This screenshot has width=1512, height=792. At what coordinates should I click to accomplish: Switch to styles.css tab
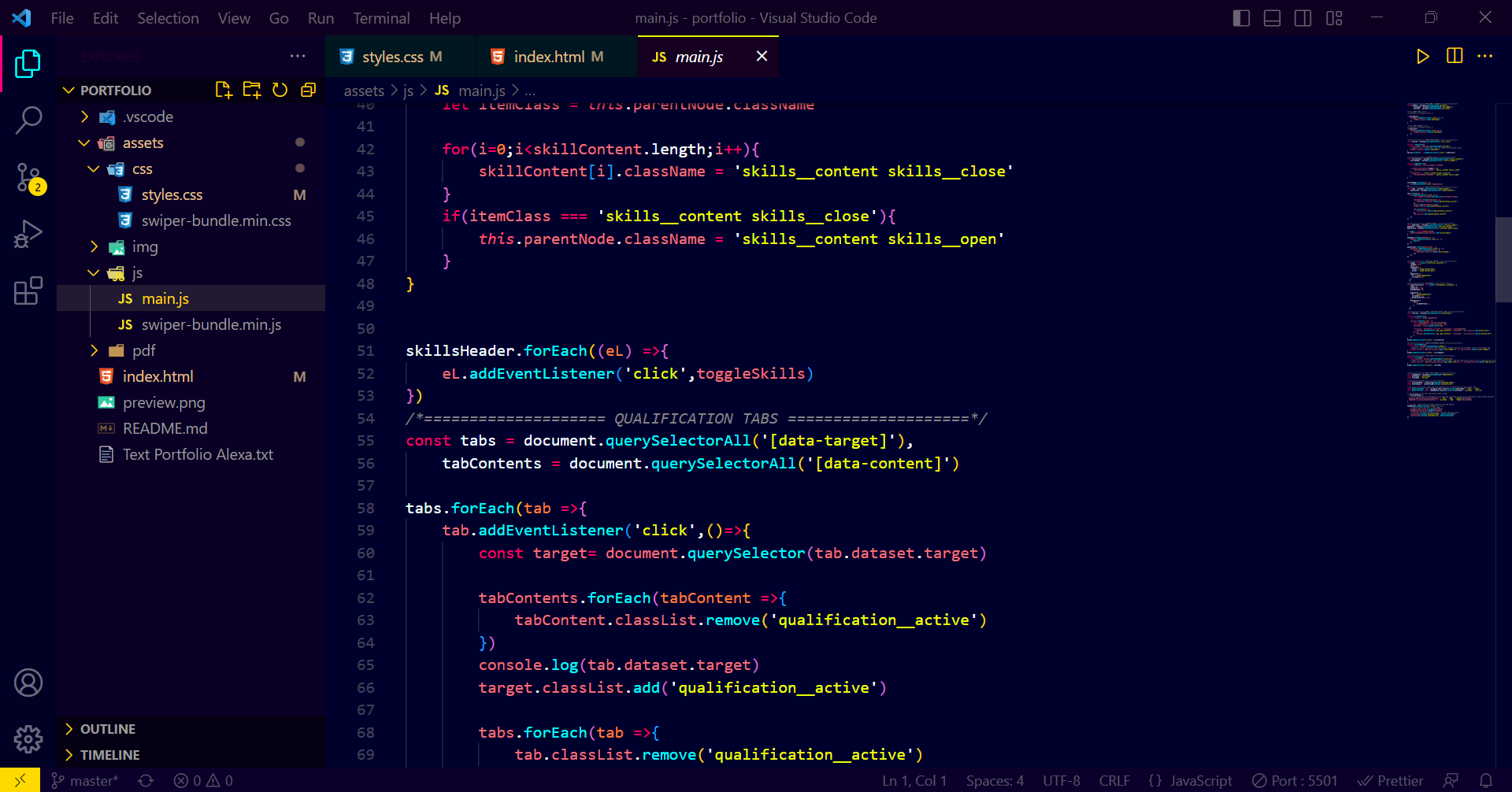pos(400,57)
